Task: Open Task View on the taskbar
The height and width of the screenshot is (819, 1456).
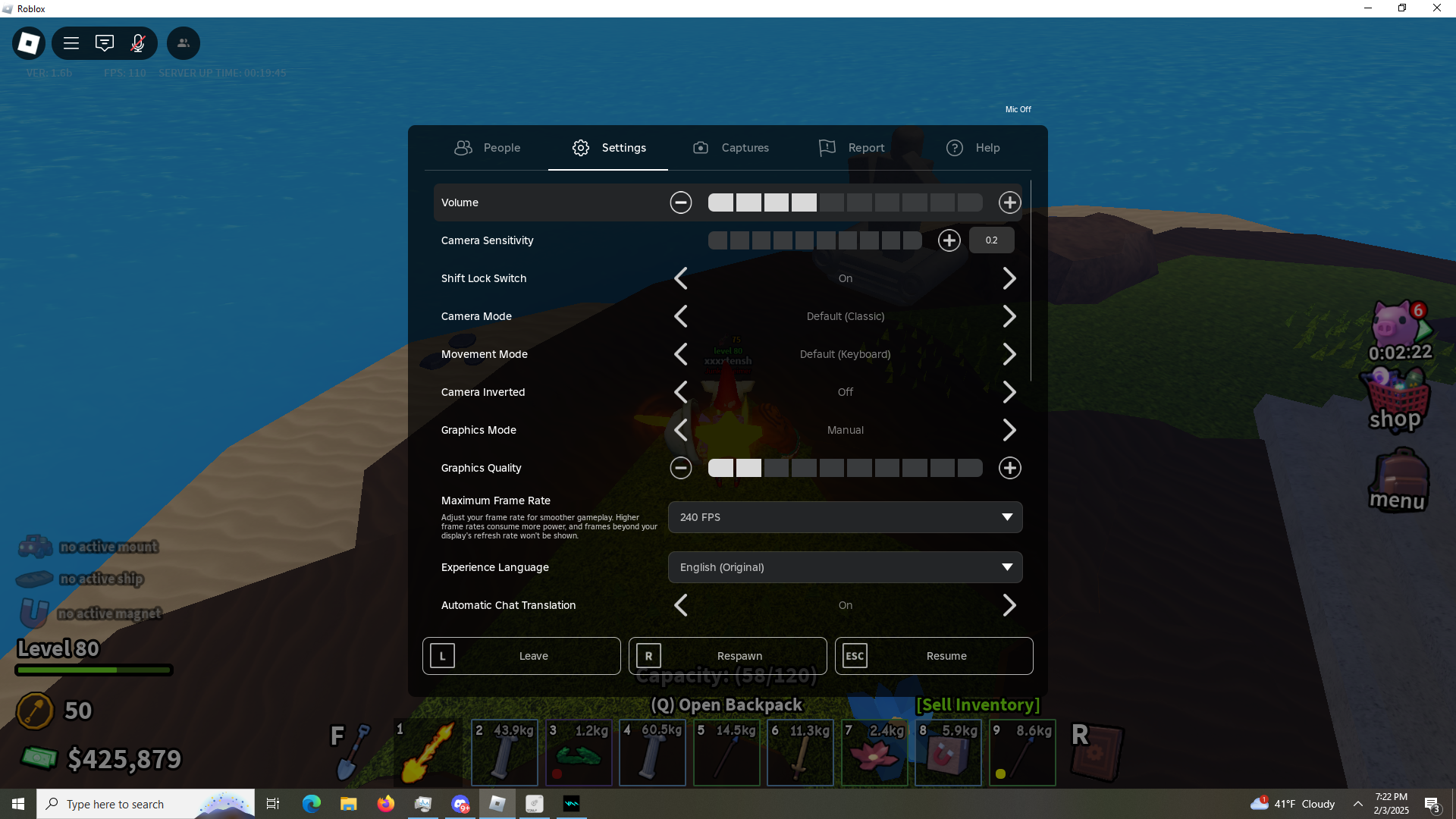Action: coord(273,804)
